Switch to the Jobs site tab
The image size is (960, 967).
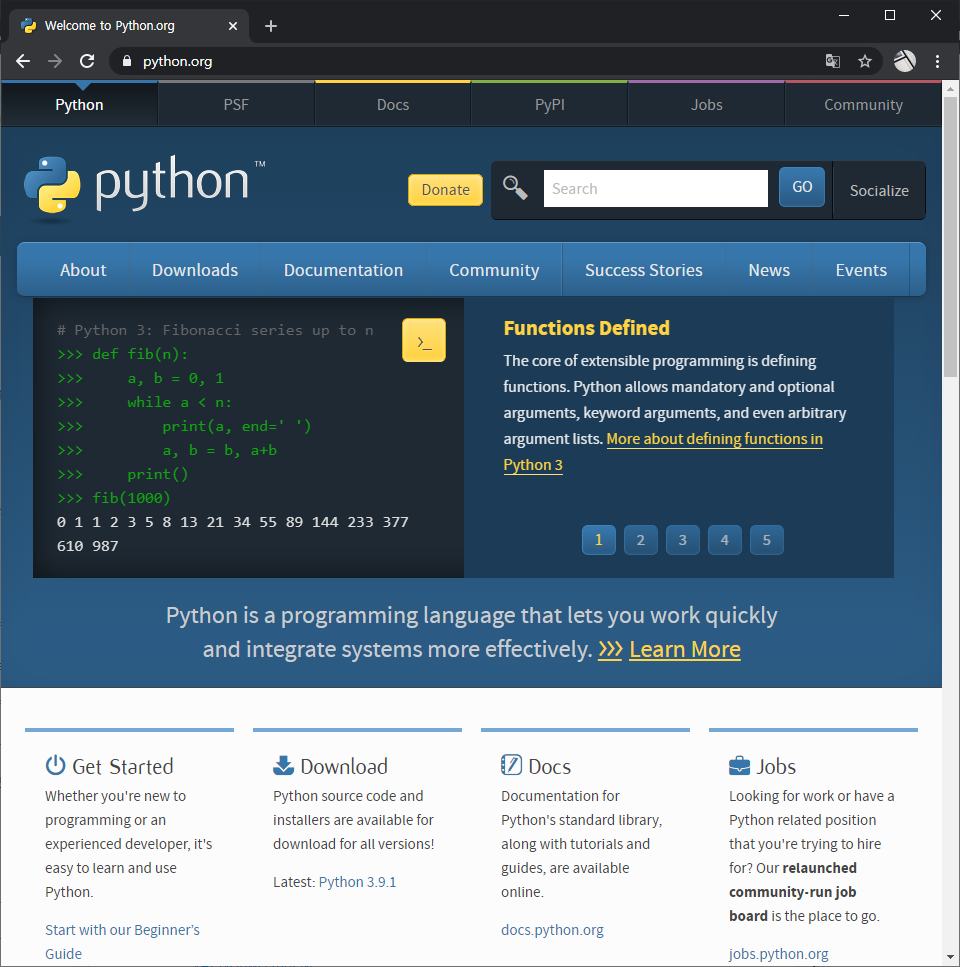tap(707, 105)
